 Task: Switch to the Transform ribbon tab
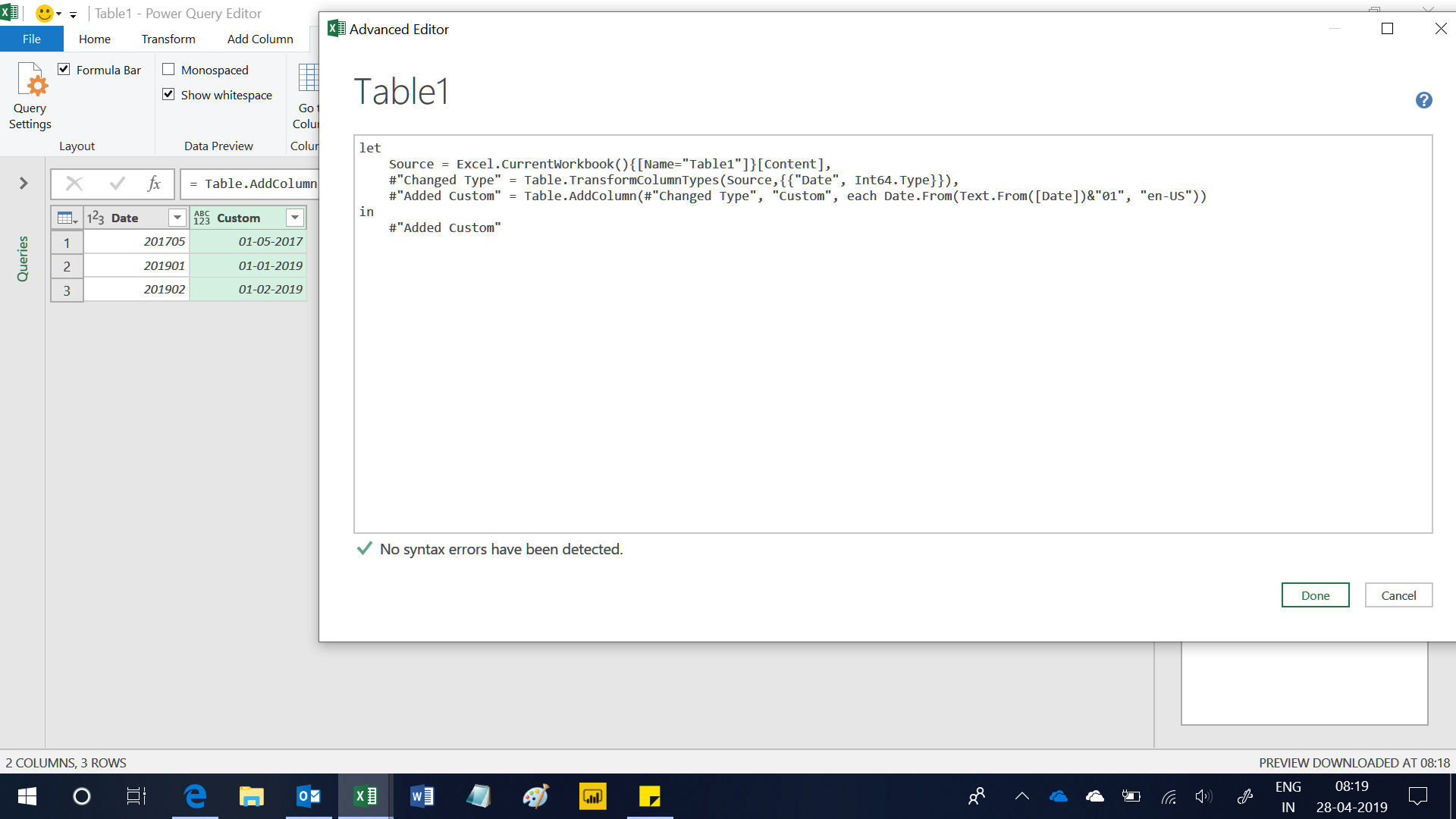click(x=168, y=39)
